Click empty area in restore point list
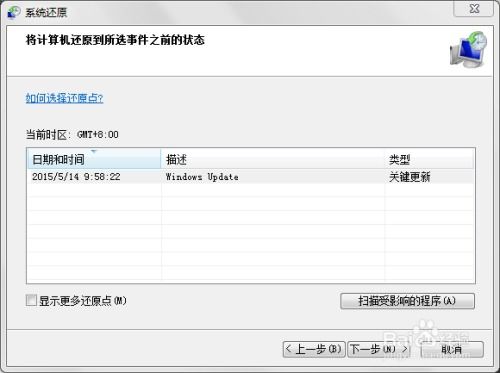 click(251, 233)
